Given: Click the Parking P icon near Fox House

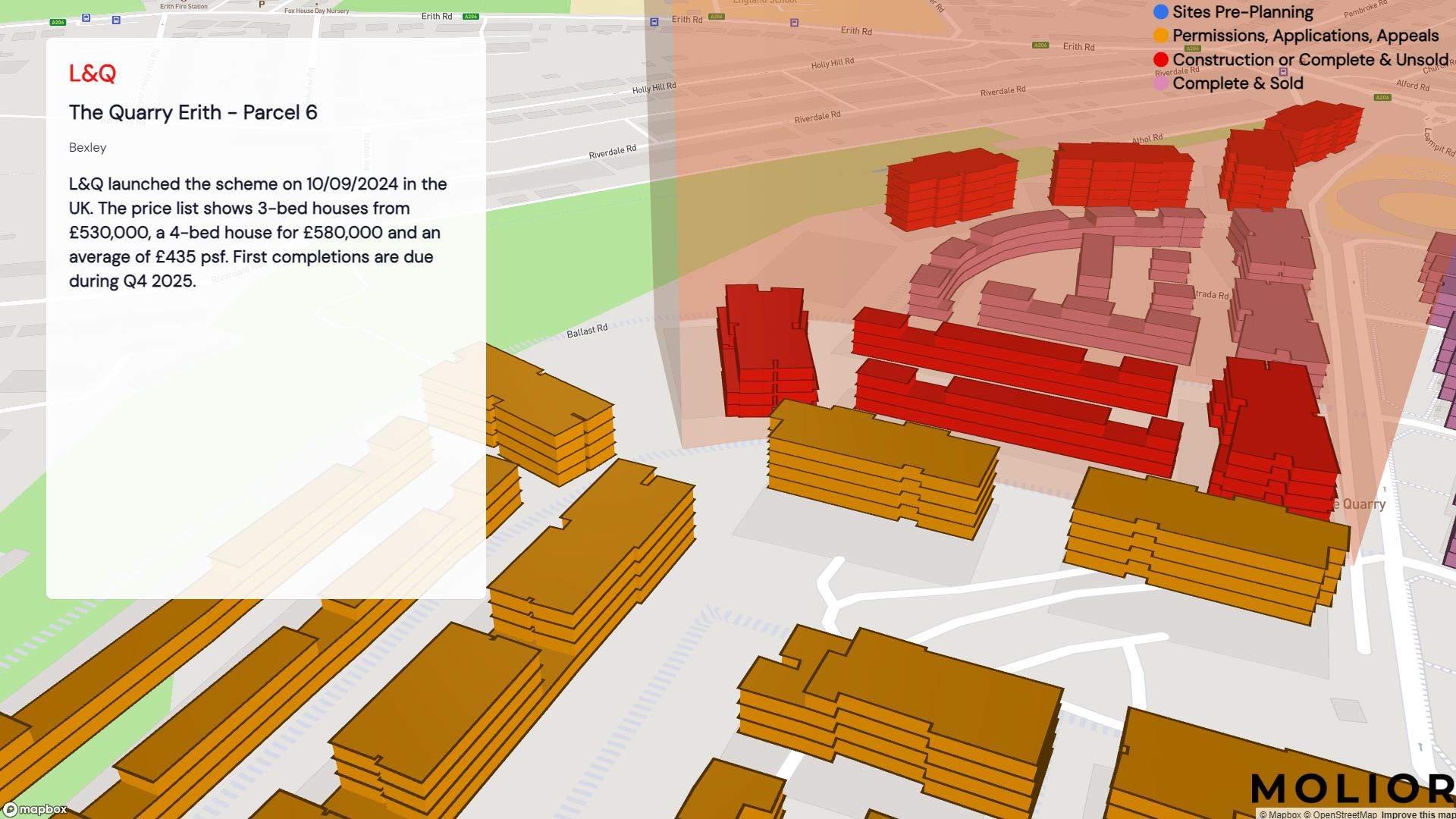Looking at the screenshot, I should pos(262,5).
